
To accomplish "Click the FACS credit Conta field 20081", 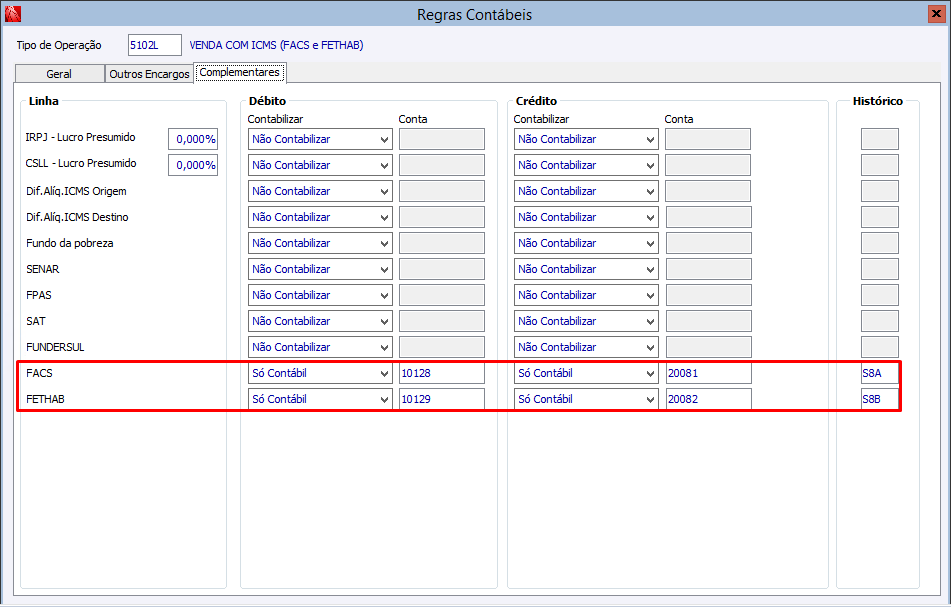I will [x=708, y=373].
